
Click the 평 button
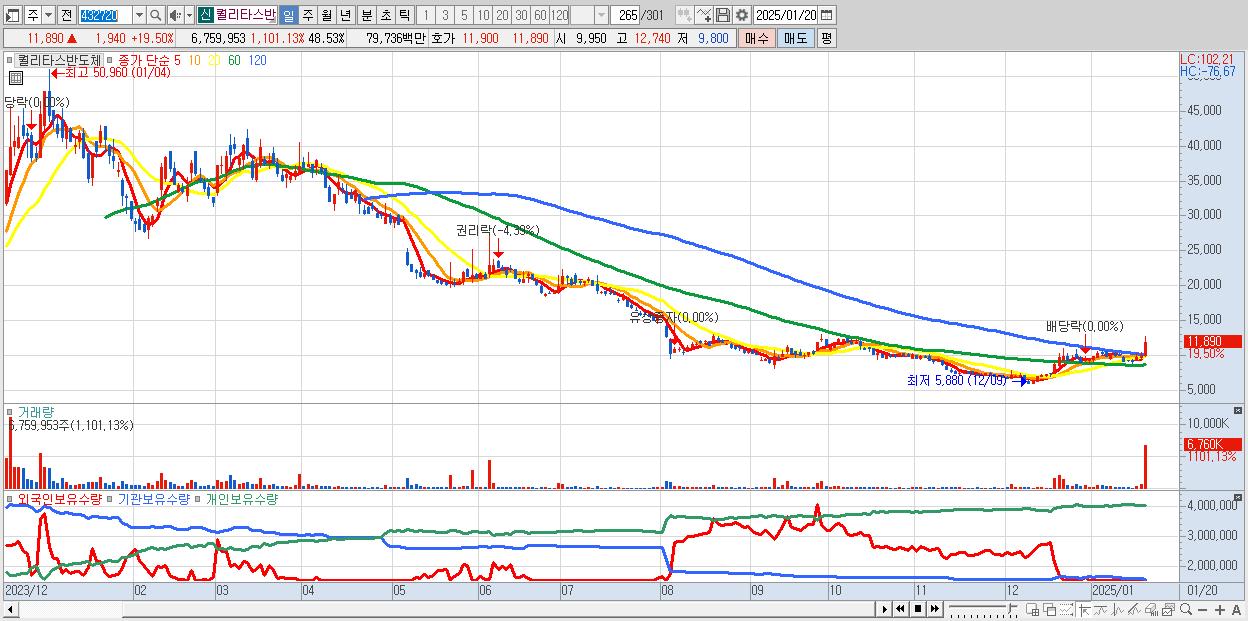(x=826, y=38)
